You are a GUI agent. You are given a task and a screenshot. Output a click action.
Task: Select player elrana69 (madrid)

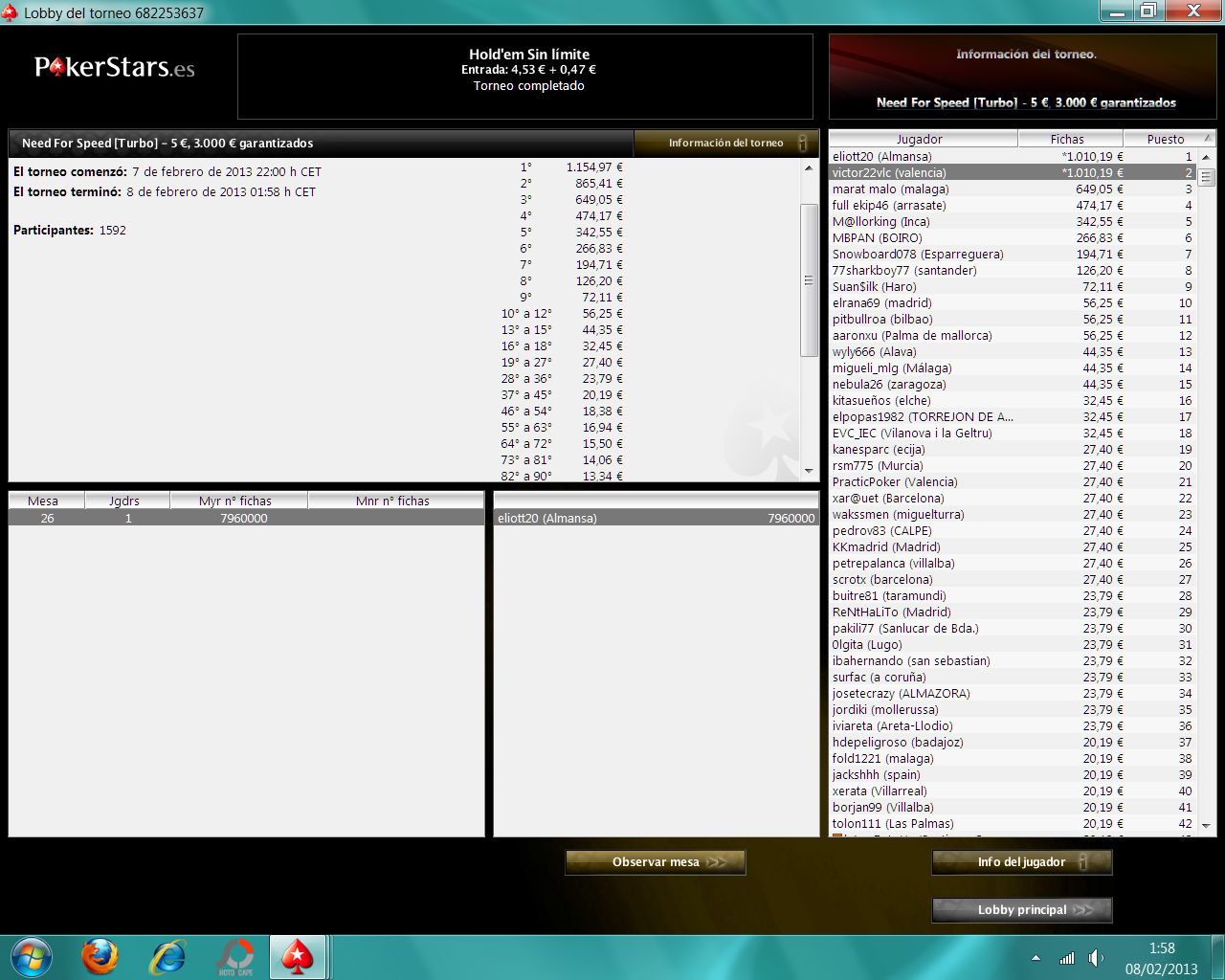click(x=1013, y=303)
